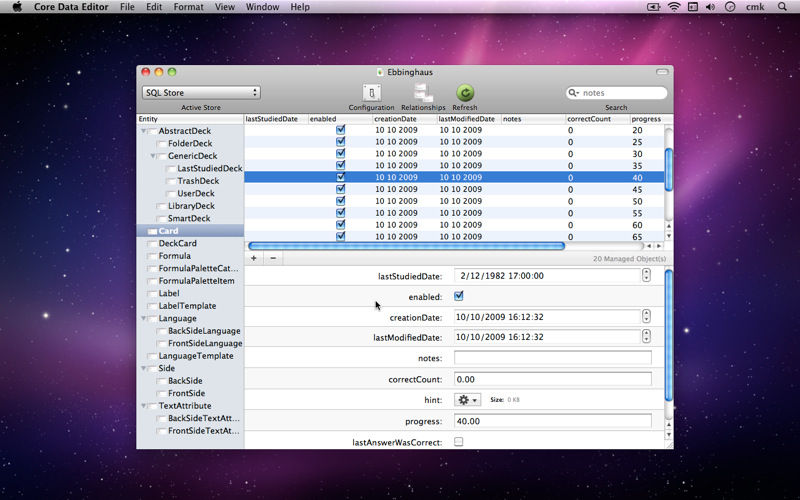Toggle the enabled checkbox in the progress 35 row
This screenshot has height=500, width=800.
pos(340,165)
